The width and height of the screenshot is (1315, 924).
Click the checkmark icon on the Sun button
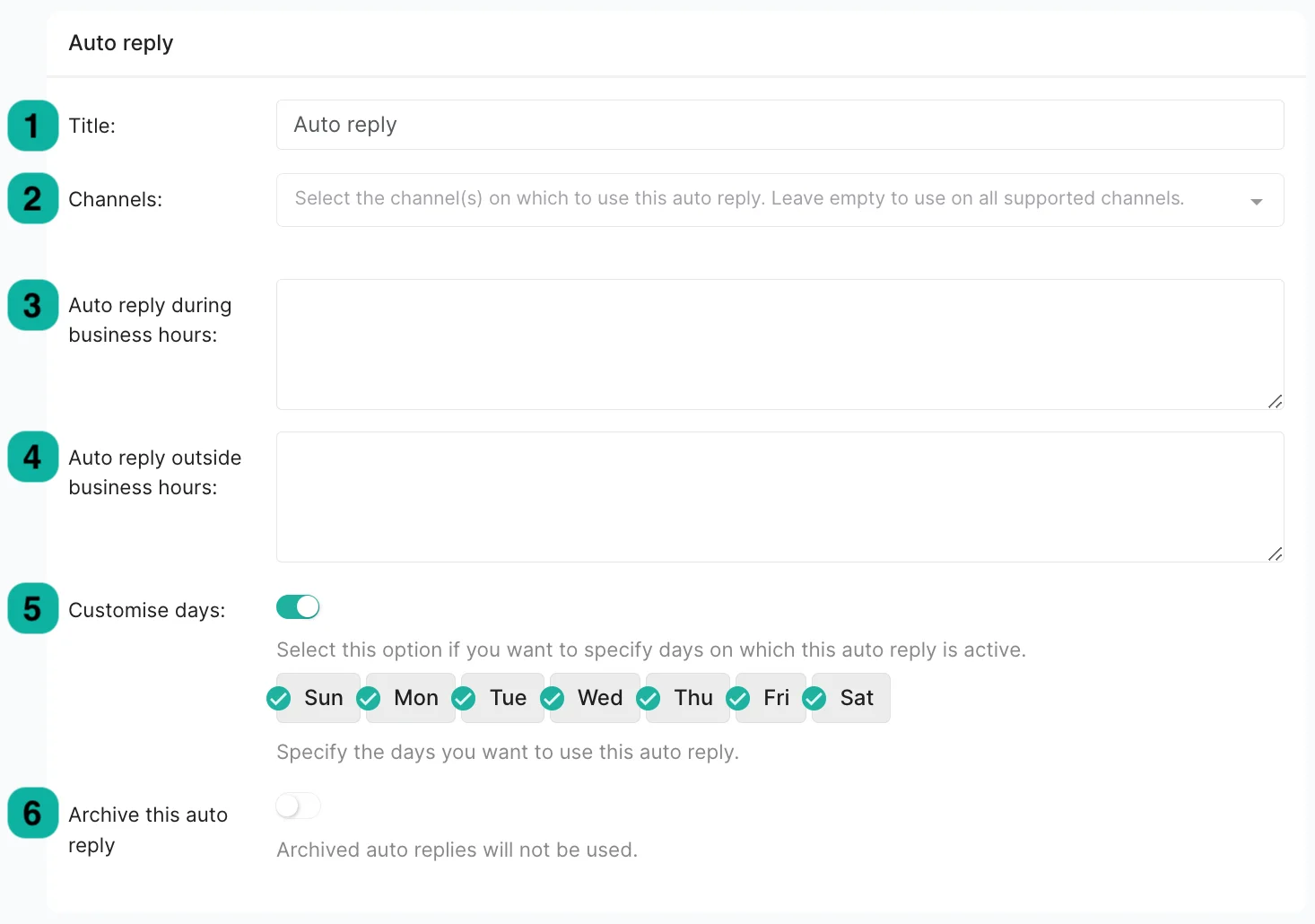278,697
